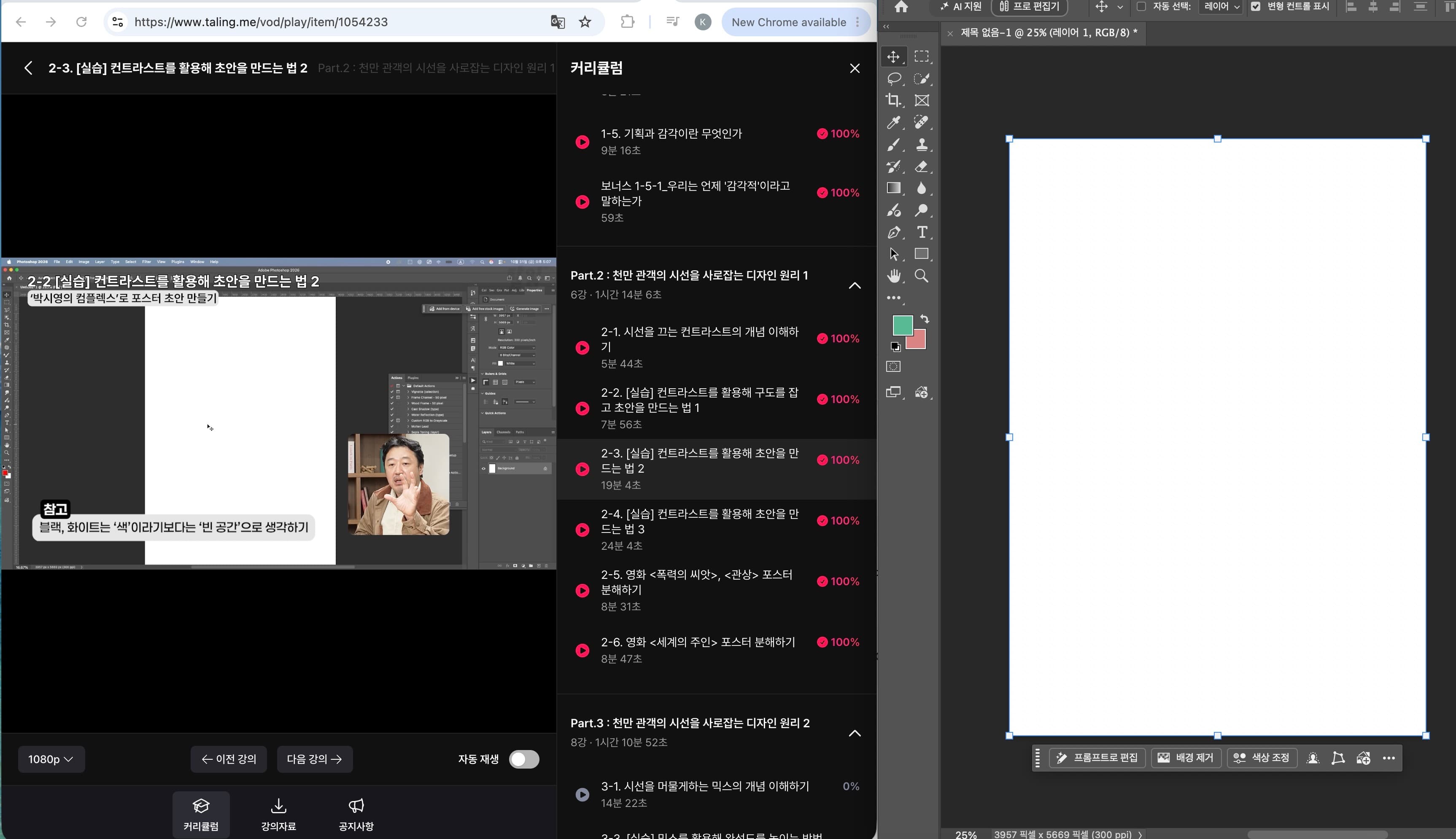Open the move tool preset dropdown arrow
Image resolution: width=1456 pixels, height=839 pixels.
pos(1120,7)
